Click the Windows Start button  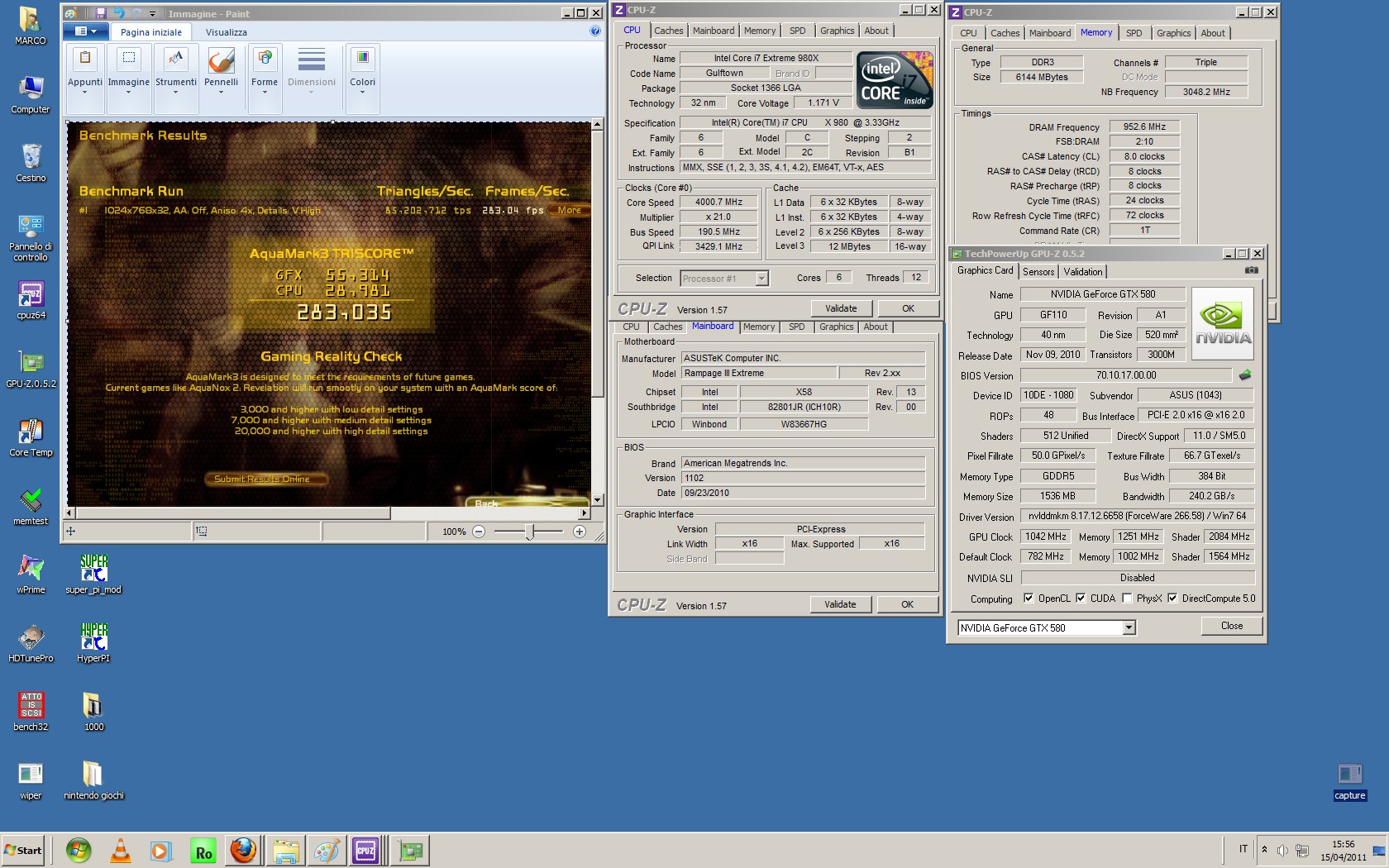click(x=24, y=850)
